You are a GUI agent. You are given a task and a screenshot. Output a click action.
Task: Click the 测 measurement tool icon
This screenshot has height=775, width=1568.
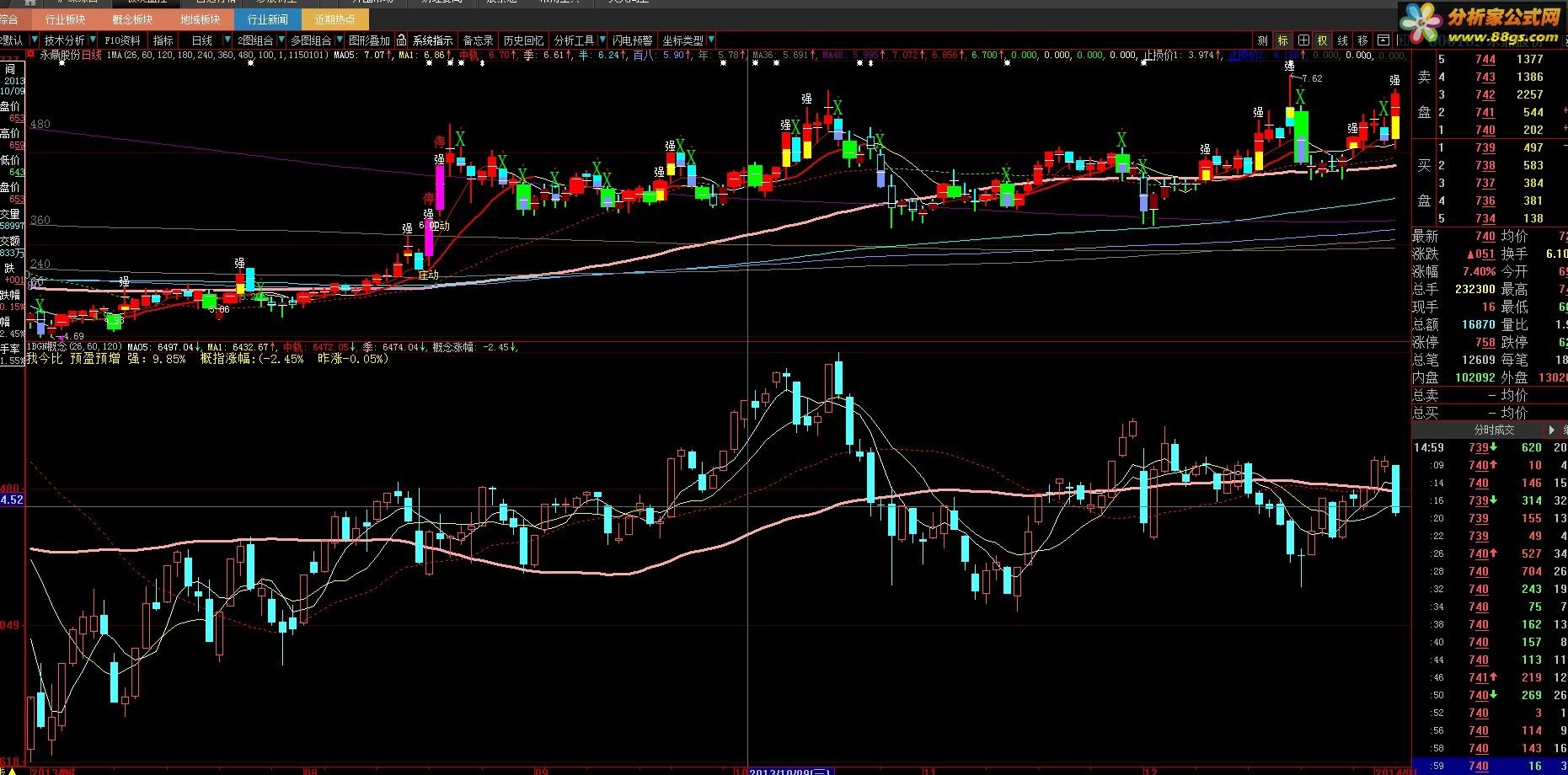click(1262, 40)
